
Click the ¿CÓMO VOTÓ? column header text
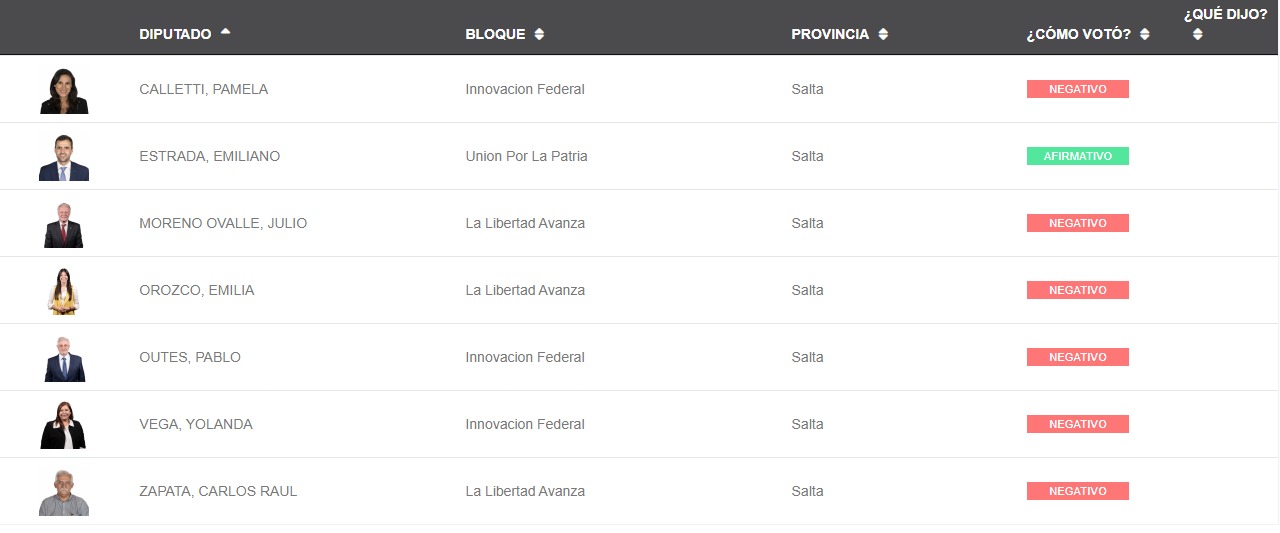point(1078,34)
